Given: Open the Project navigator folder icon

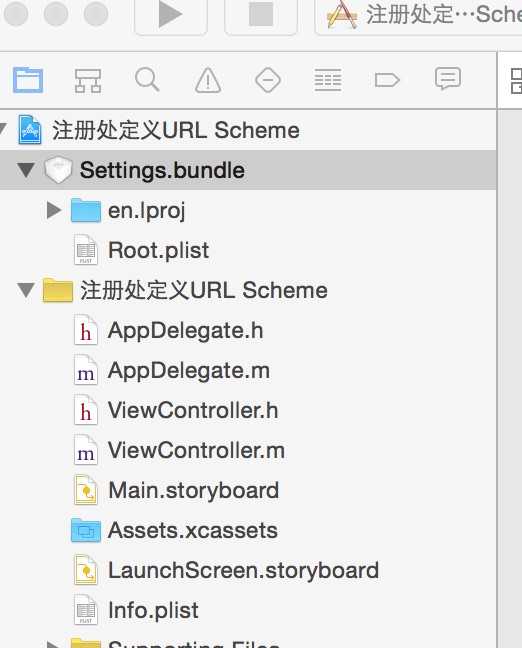Looking at the screenshot, I should tap(28, 80).
